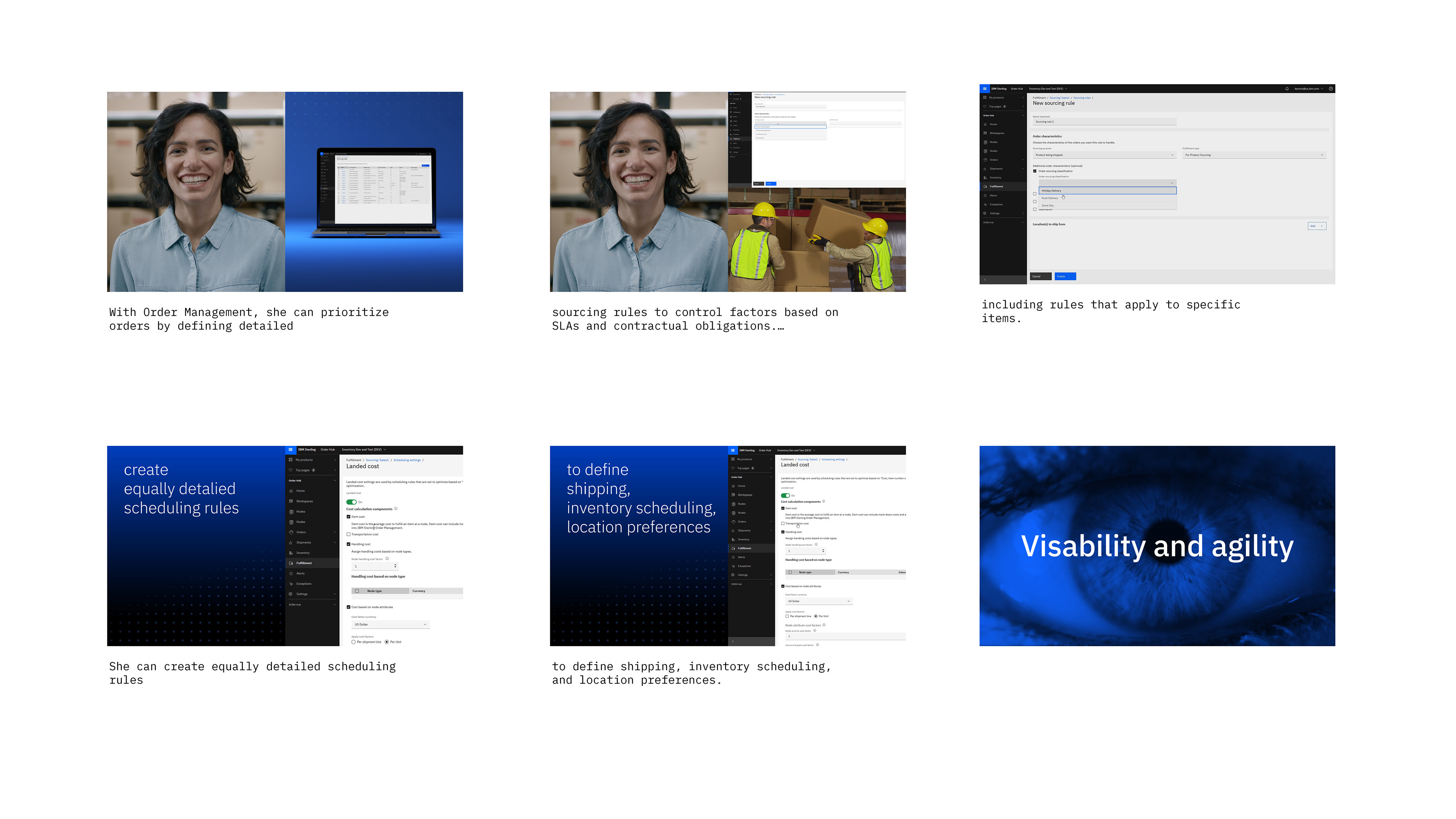Uncheck the Order sourcing classification checkbox
The height and width of the screenshot is (819, 1456).
1035,171
